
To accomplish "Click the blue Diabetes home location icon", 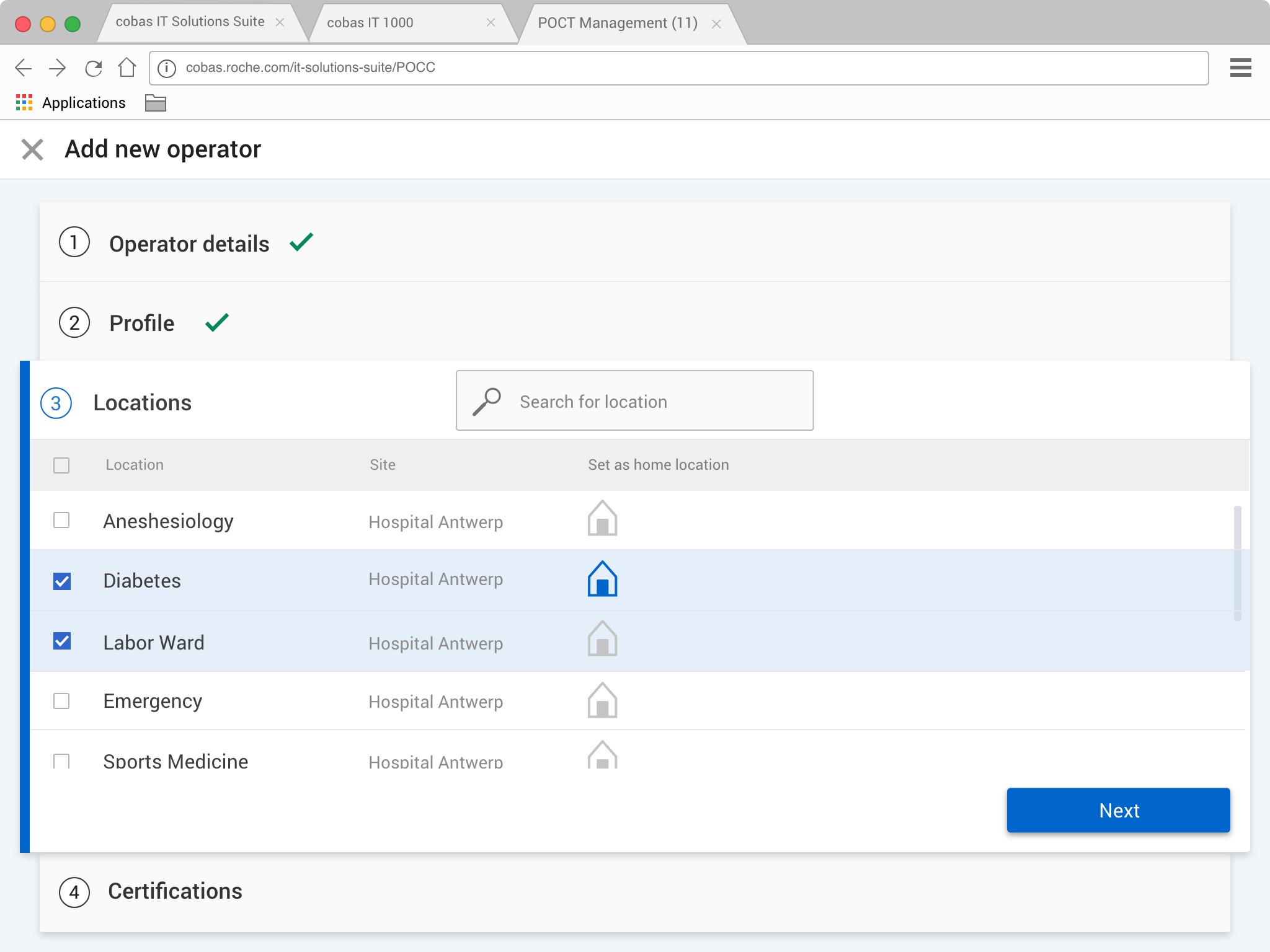I will pos(602,580).
